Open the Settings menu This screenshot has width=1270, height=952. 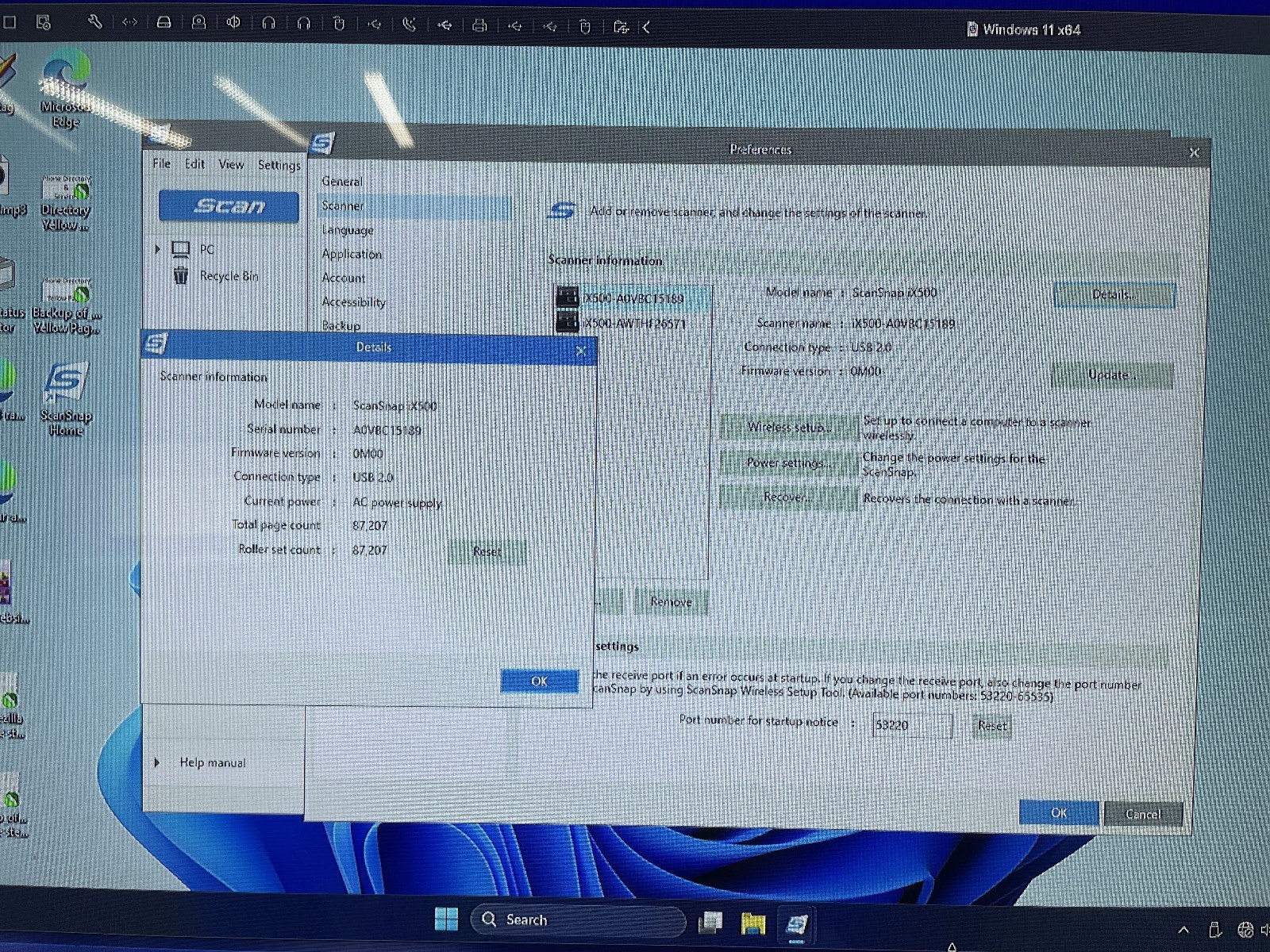pos(279,165)
